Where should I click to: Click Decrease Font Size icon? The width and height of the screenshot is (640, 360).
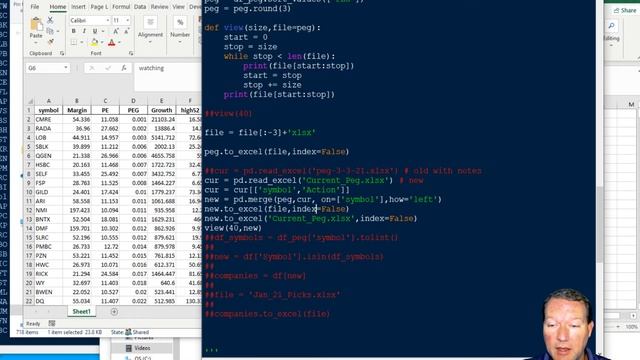pos(127,31)
